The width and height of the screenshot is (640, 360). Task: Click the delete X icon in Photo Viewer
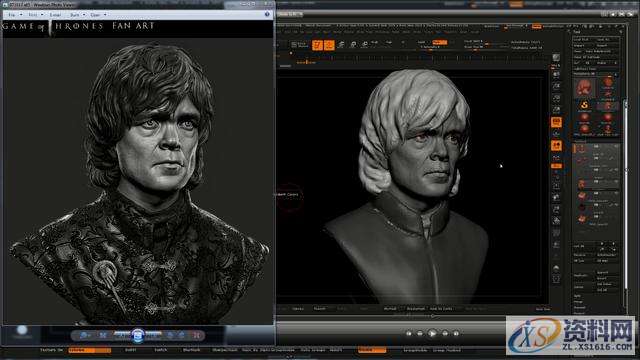[197, 335]
